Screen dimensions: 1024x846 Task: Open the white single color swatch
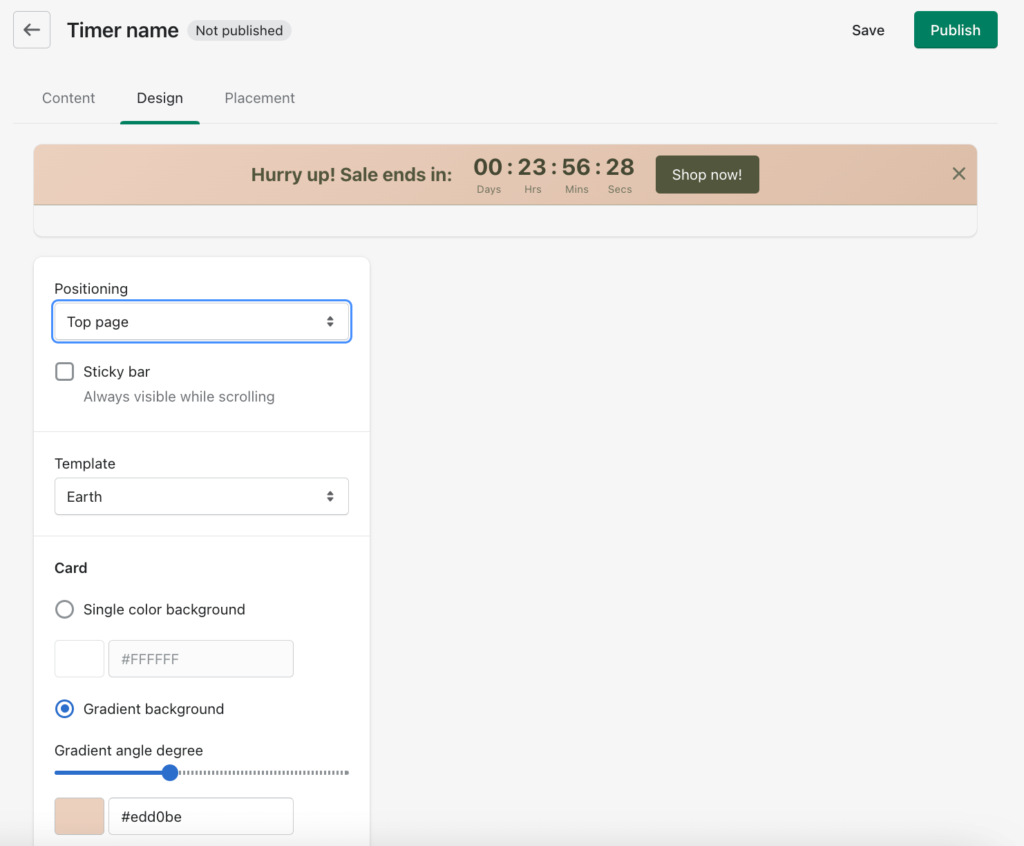click(x=79, y=659)
